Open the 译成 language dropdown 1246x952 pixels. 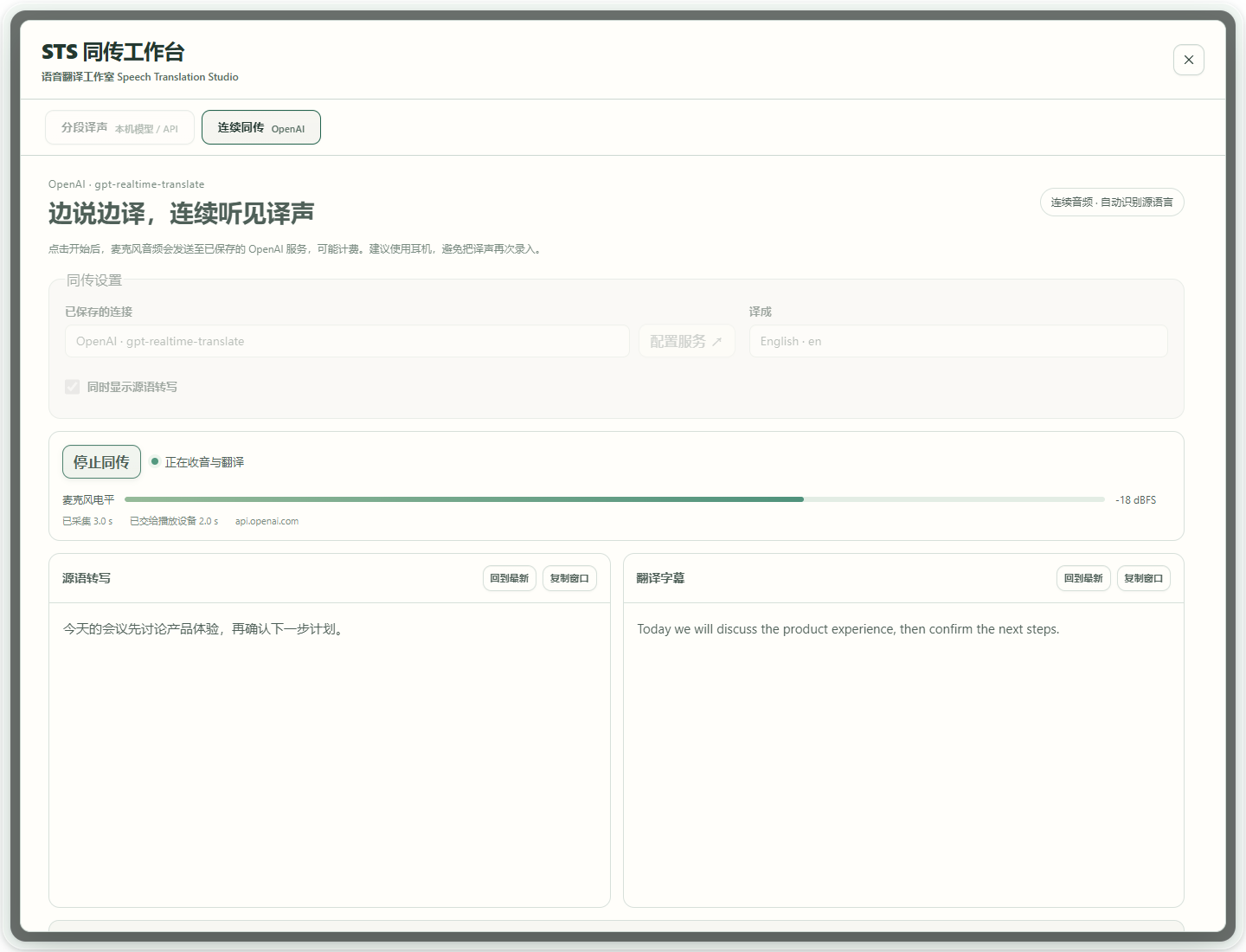pyautogui.click(x=958, y=341)
